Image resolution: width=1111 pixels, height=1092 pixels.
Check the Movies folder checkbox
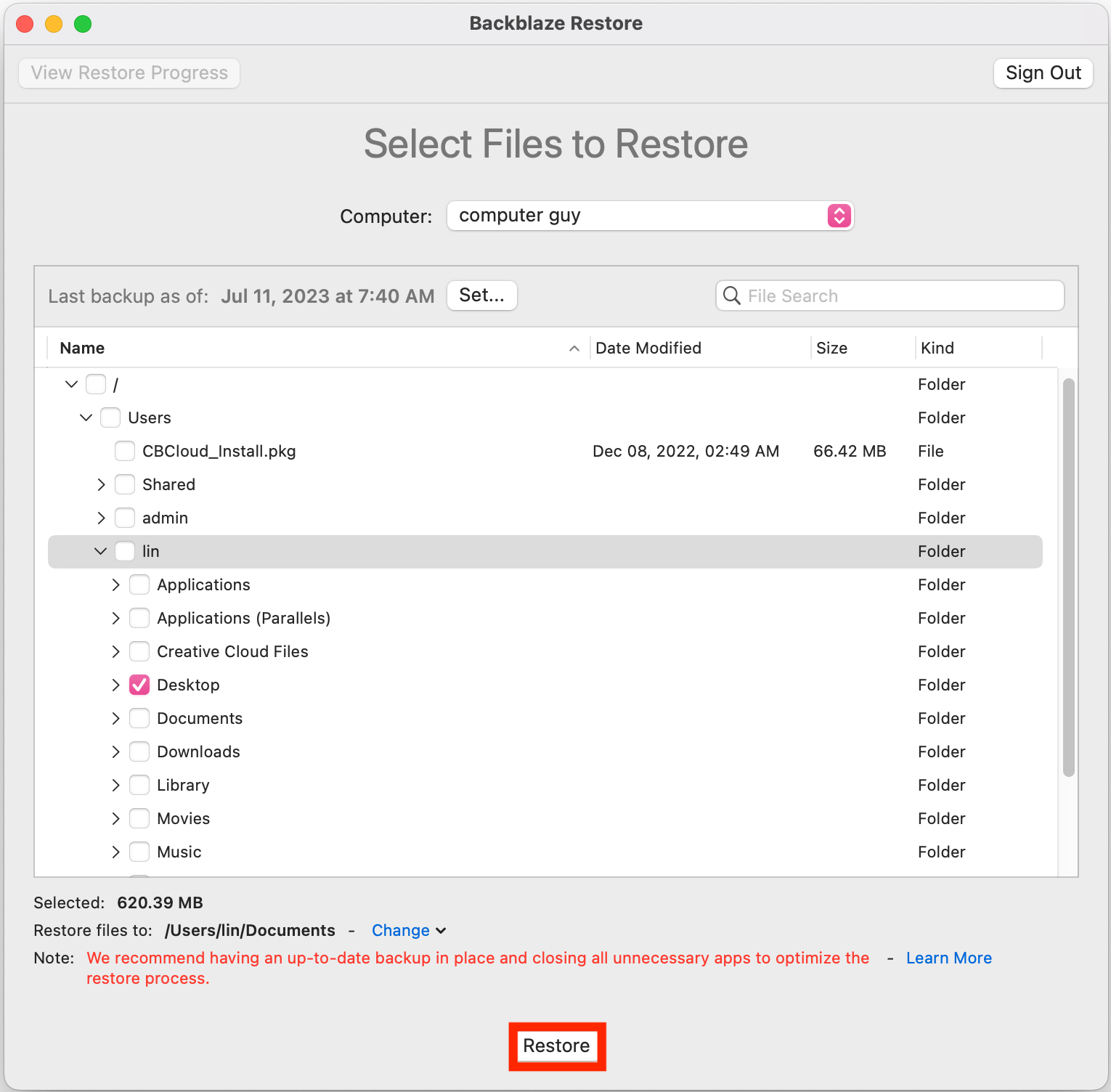pos(139,818)
